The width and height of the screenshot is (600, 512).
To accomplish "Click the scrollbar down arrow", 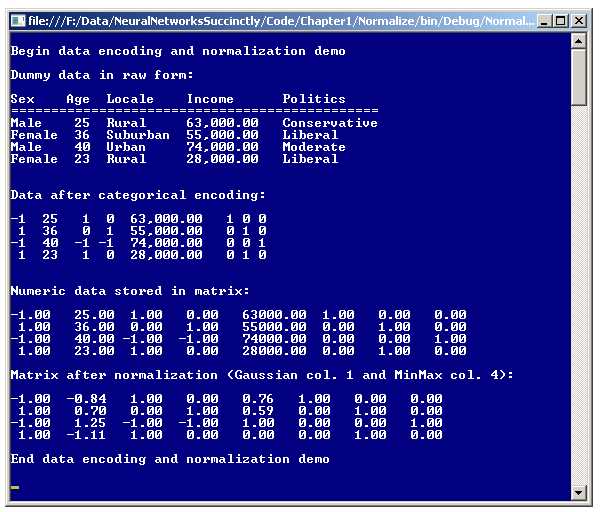I will point(579,492).
